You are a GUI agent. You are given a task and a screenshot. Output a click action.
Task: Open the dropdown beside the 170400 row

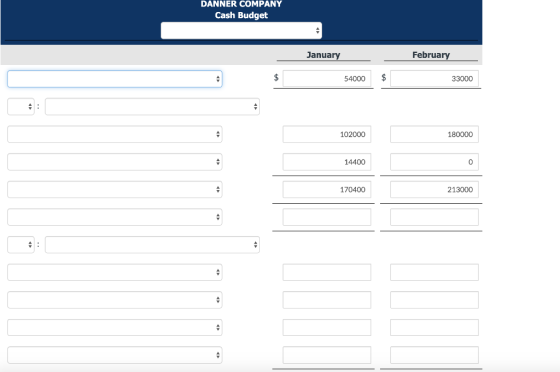click(x=115, y=190)
